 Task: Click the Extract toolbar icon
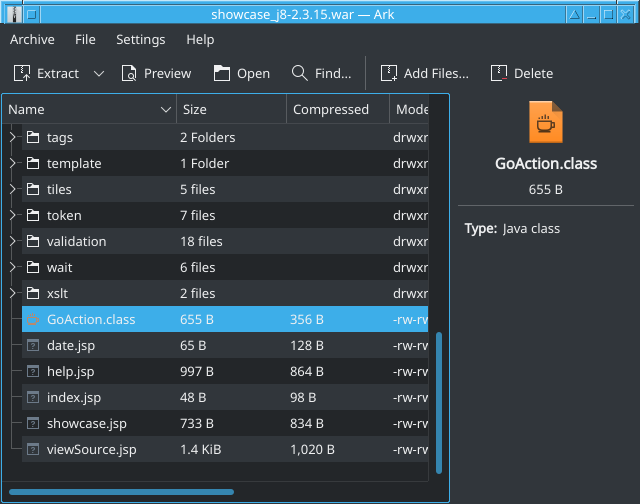(x=22, y=73)
